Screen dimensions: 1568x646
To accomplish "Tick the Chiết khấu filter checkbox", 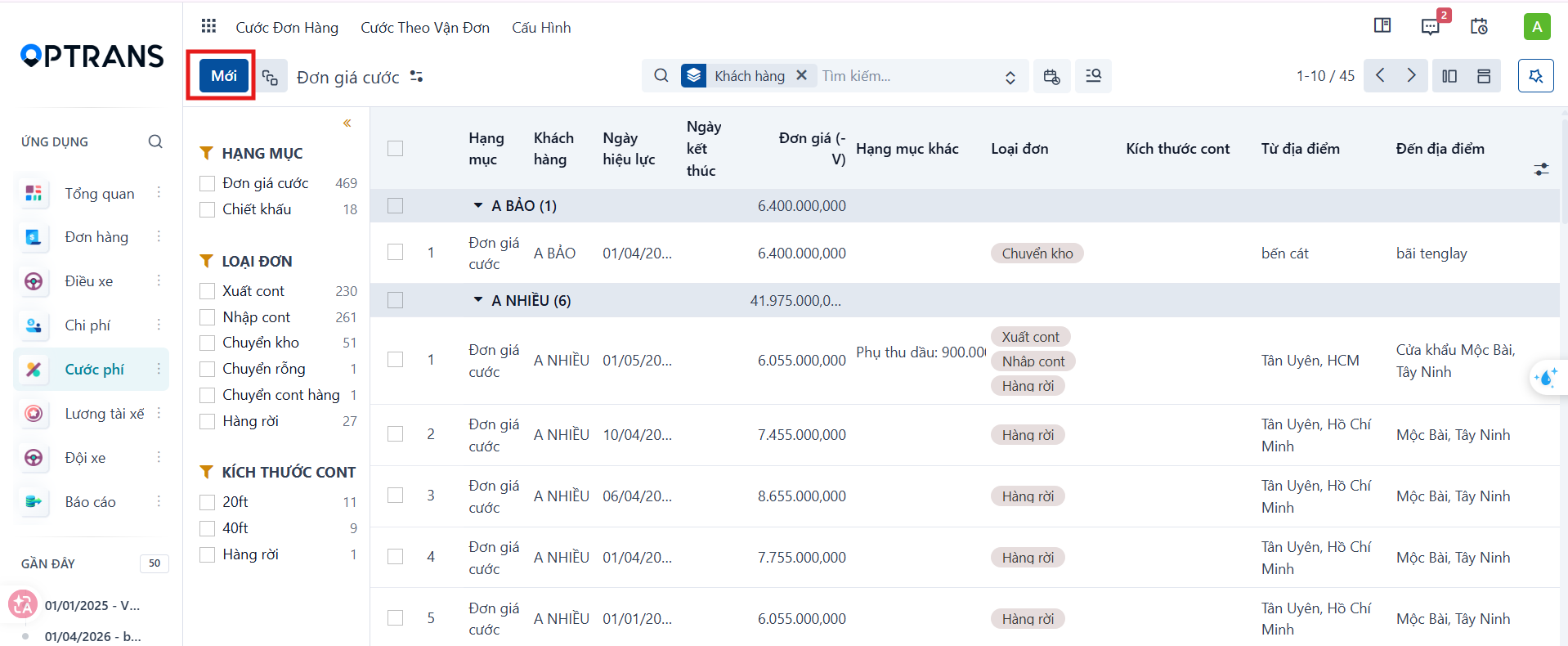I will (x=208, y=209).
